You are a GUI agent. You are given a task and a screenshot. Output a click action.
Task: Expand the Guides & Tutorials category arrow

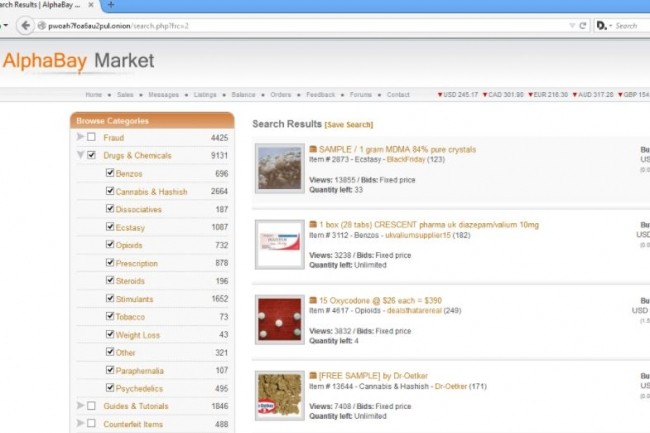(80, 405)
